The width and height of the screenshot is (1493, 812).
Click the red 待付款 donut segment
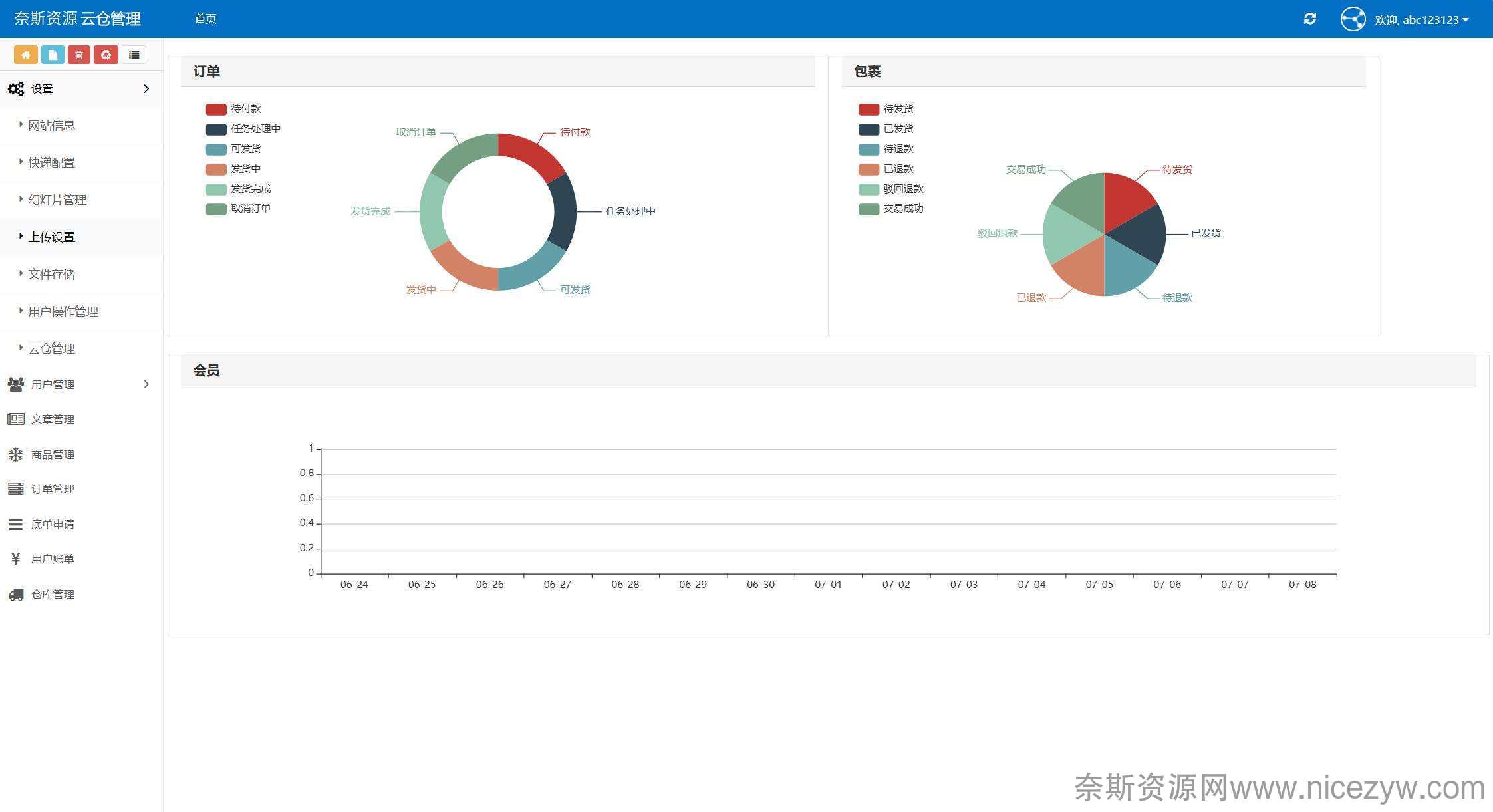[x=532, y=154]
